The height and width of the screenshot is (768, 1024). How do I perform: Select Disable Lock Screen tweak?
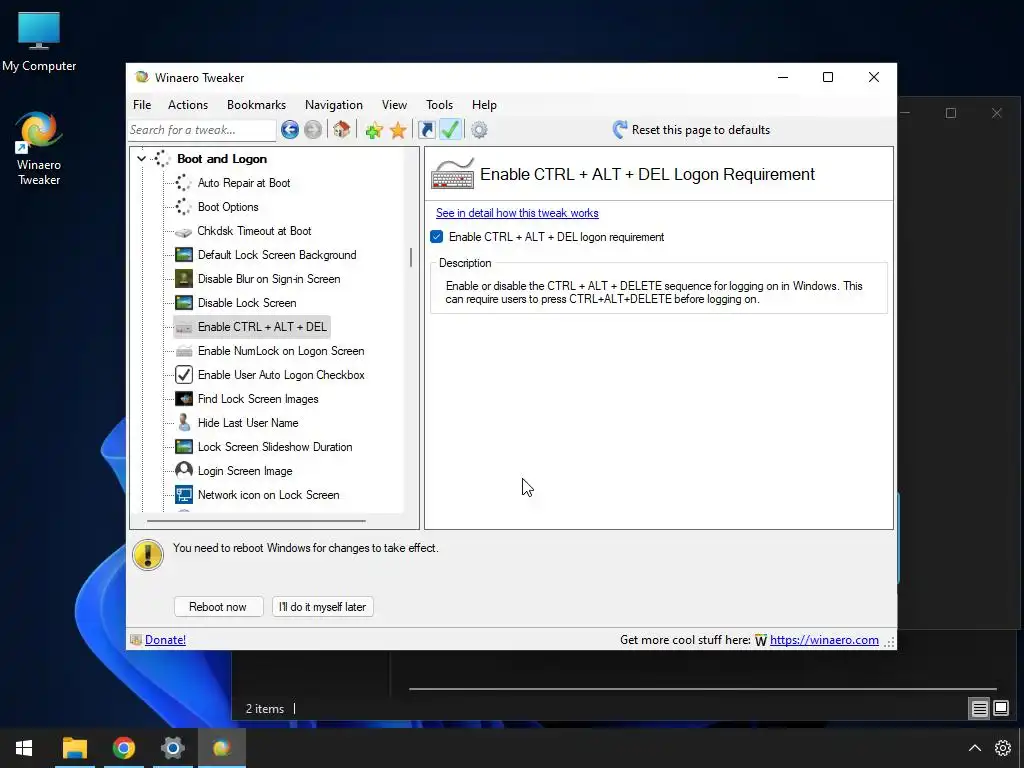(x=247, y=303)
